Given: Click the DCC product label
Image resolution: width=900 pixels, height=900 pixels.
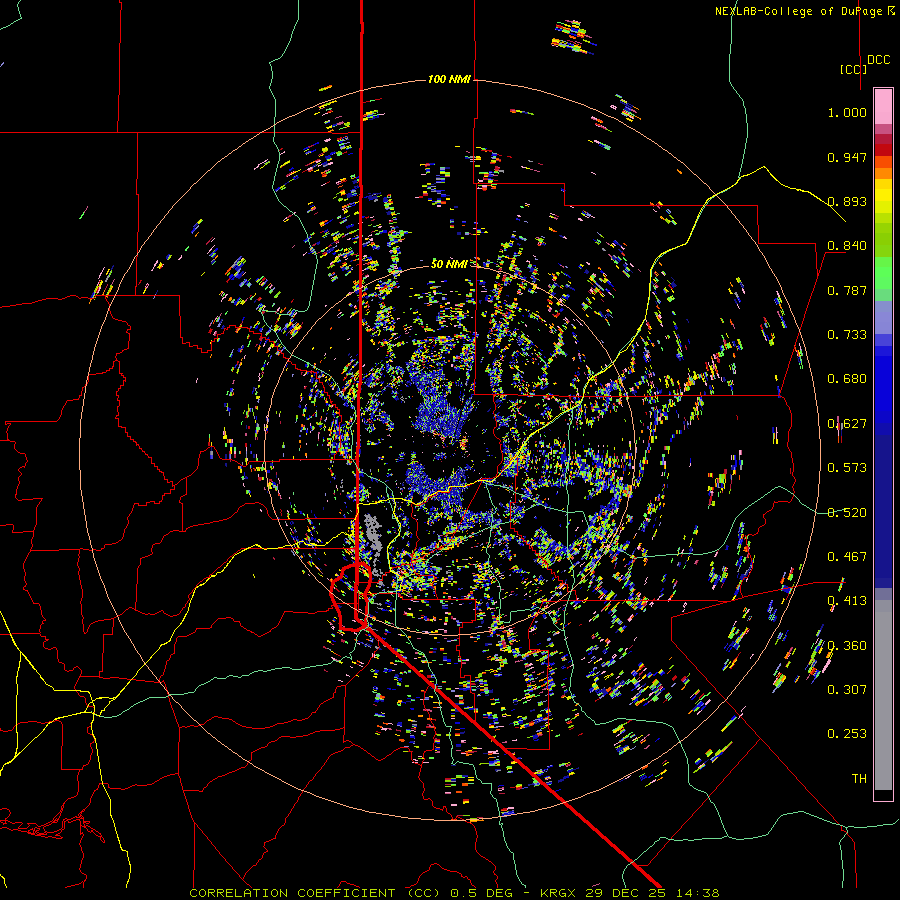Looking at the screenshot, I should coord(879,60).
